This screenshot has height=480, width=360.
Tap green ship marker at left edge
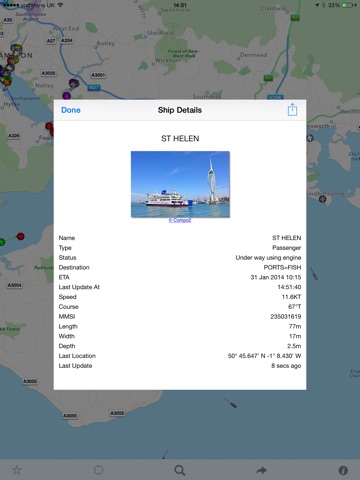pos(2,242)
